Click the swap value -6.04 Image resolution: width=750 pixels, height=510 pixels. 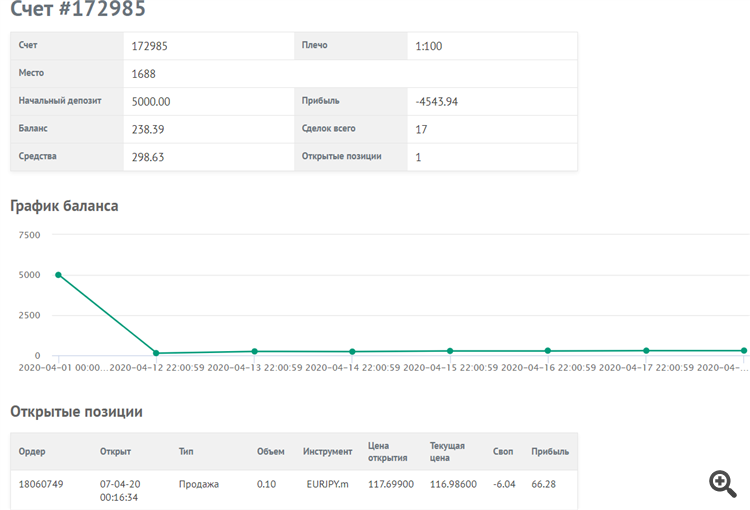[x=504, y=484]
